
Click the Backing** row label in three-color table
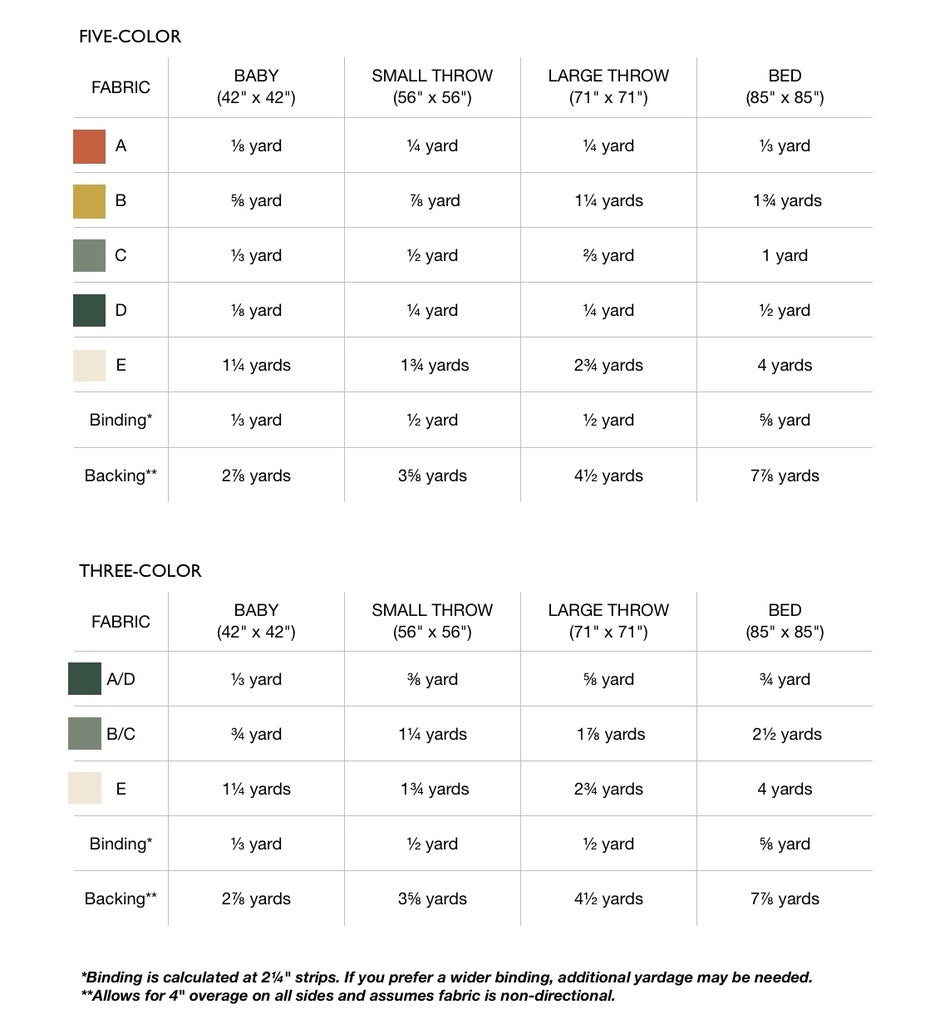coord(121,899)
